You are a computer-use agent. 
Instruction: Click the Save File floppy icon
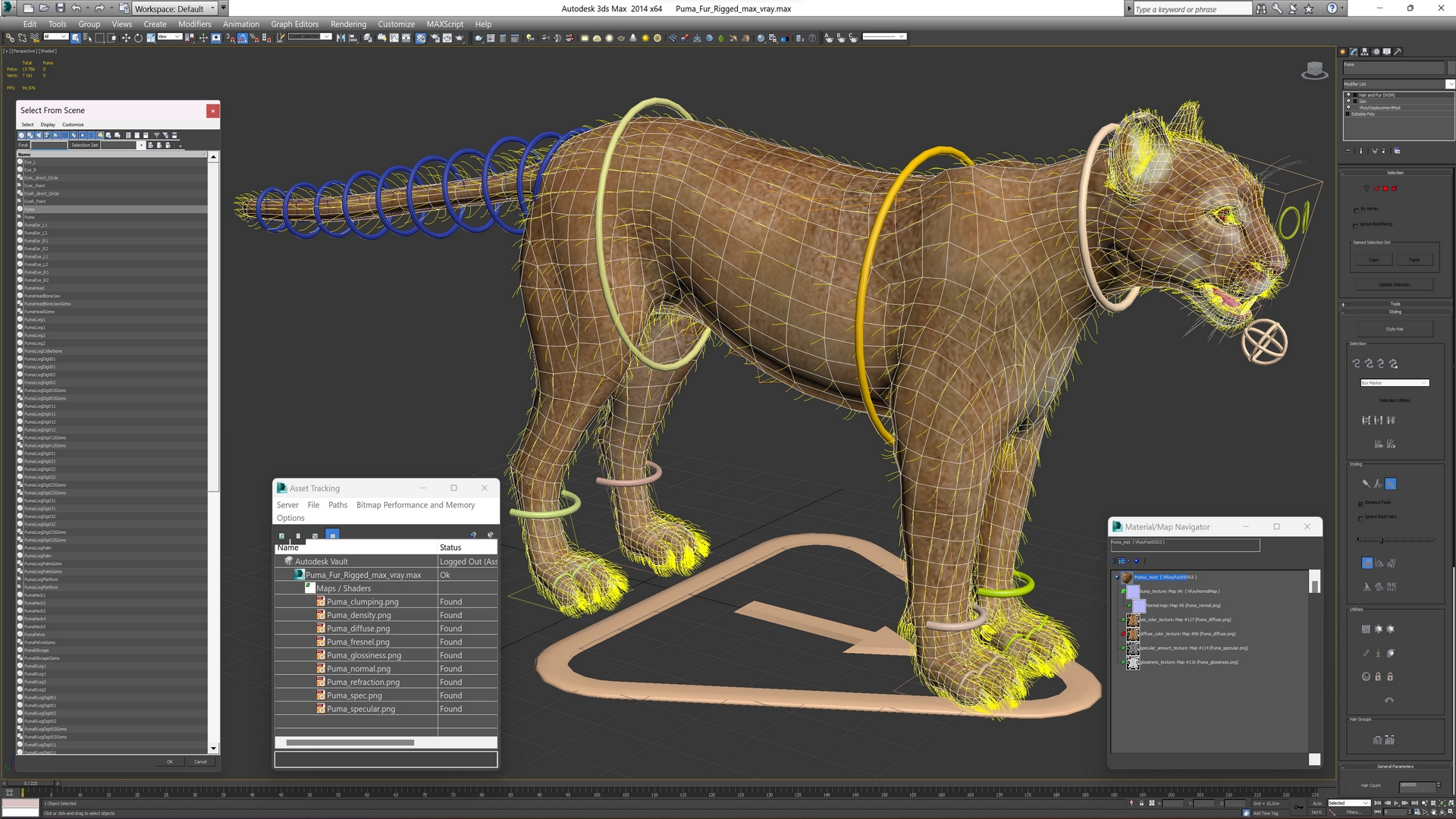pos(60,8)
